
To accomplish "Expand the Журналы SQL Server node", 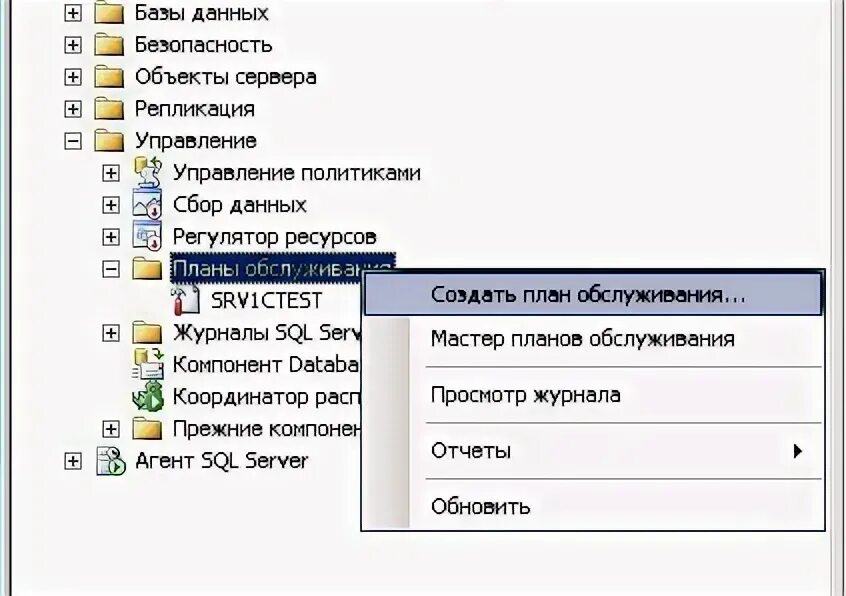I will click(111, 333).
